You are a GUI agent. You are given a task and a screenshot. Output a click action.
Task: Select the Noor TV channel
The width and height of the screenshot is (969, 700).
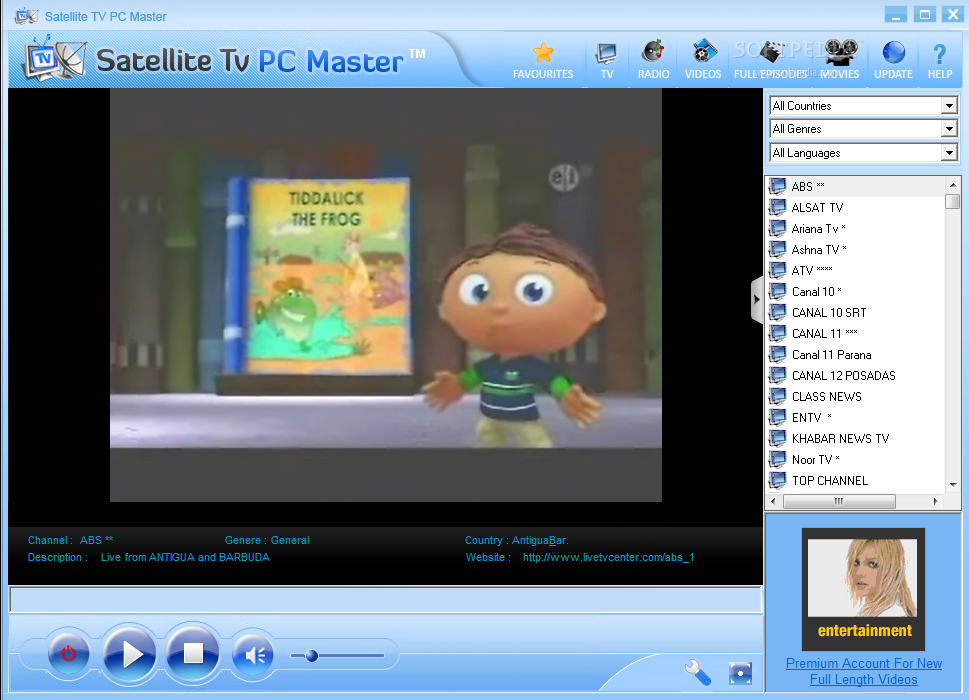(x=856, y=460)
